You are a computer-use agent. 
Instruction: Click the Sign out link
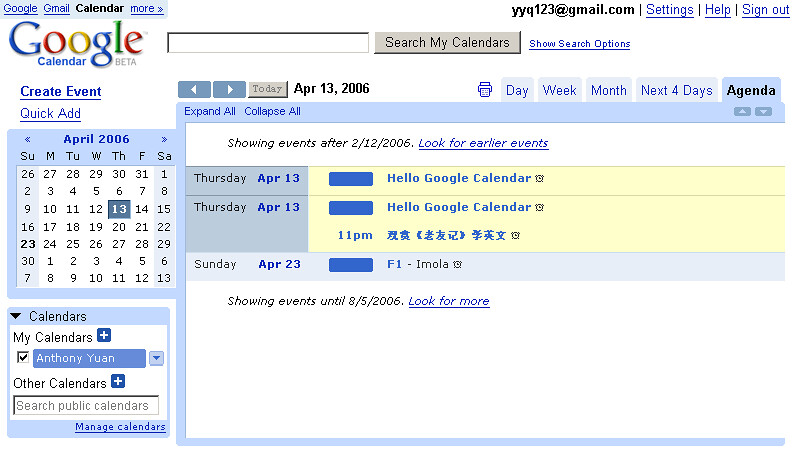(x=765, y=10)
